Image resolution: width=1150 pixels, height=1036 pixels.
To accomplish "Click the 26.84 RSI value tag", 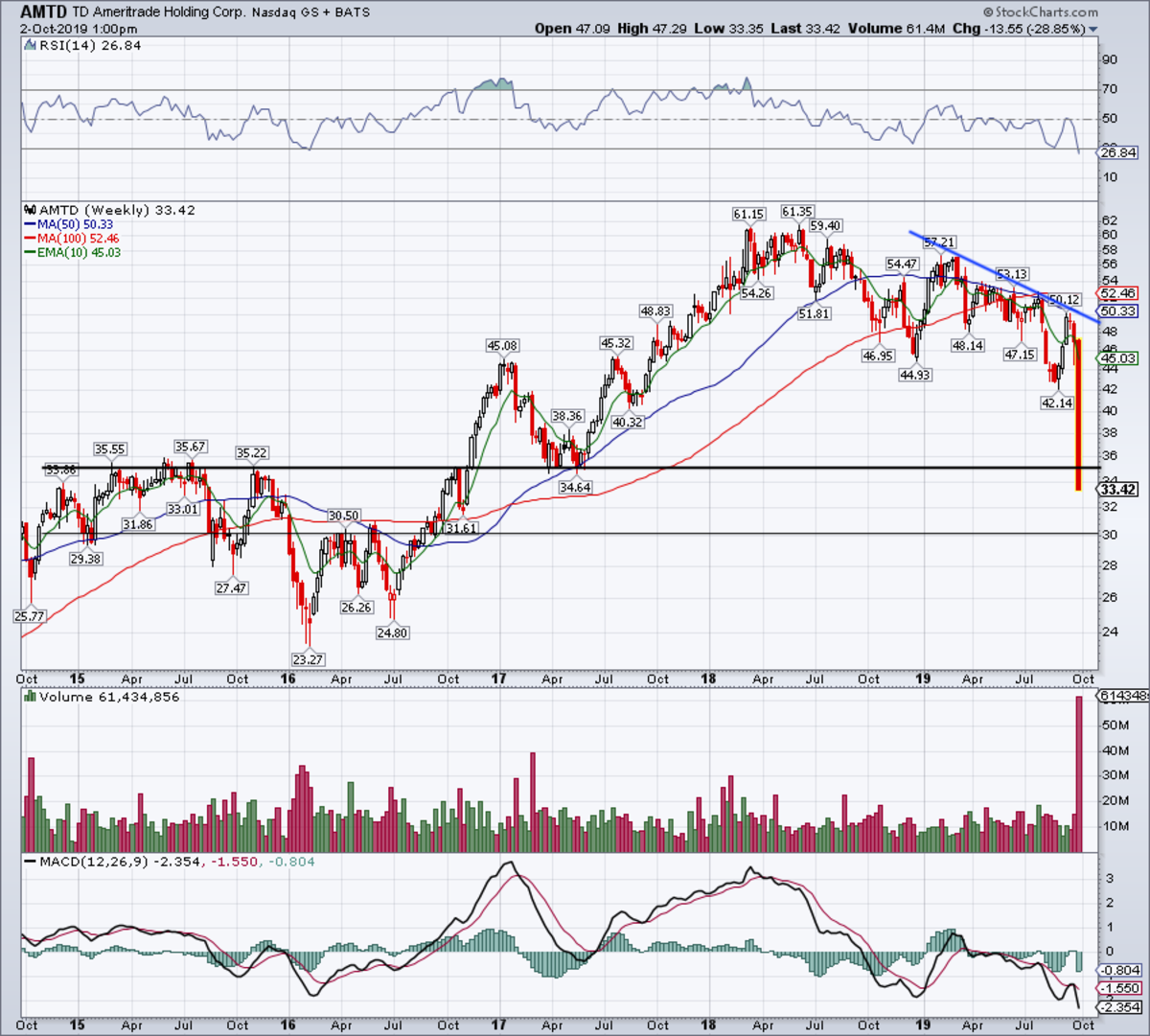I will tap(1118, 153).
